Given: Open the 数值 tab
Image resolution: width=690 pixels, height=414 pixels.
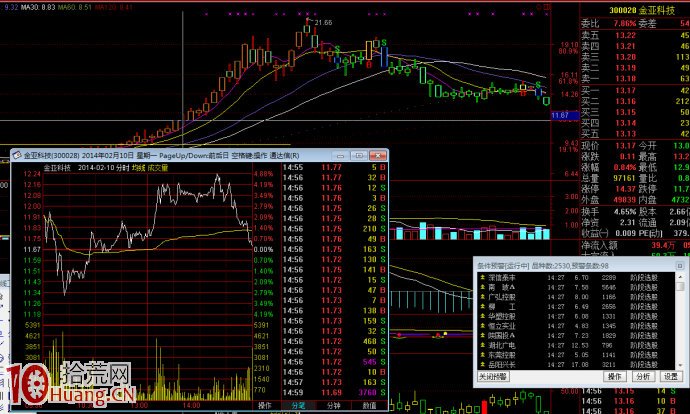Looking at the screenshot, I should point(370,405).
